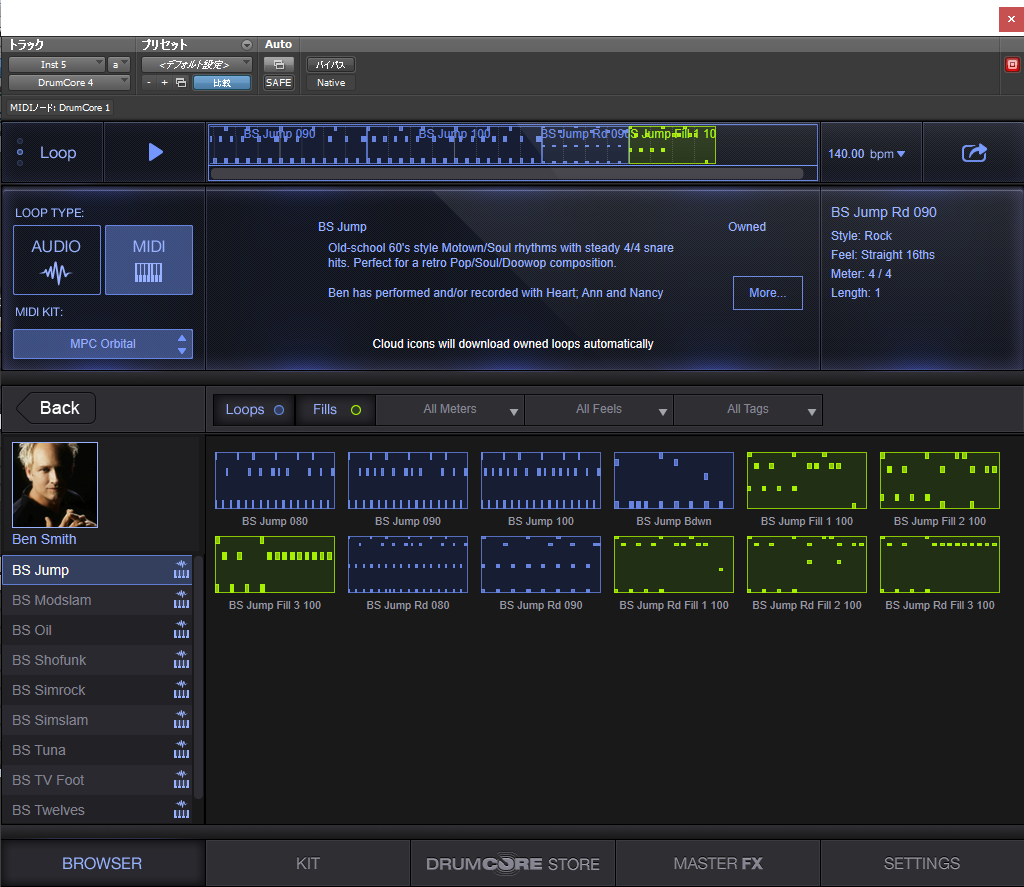Screen dimensions: 1024x887
Task: Click the Native button
Action: (x=330, y=83)
